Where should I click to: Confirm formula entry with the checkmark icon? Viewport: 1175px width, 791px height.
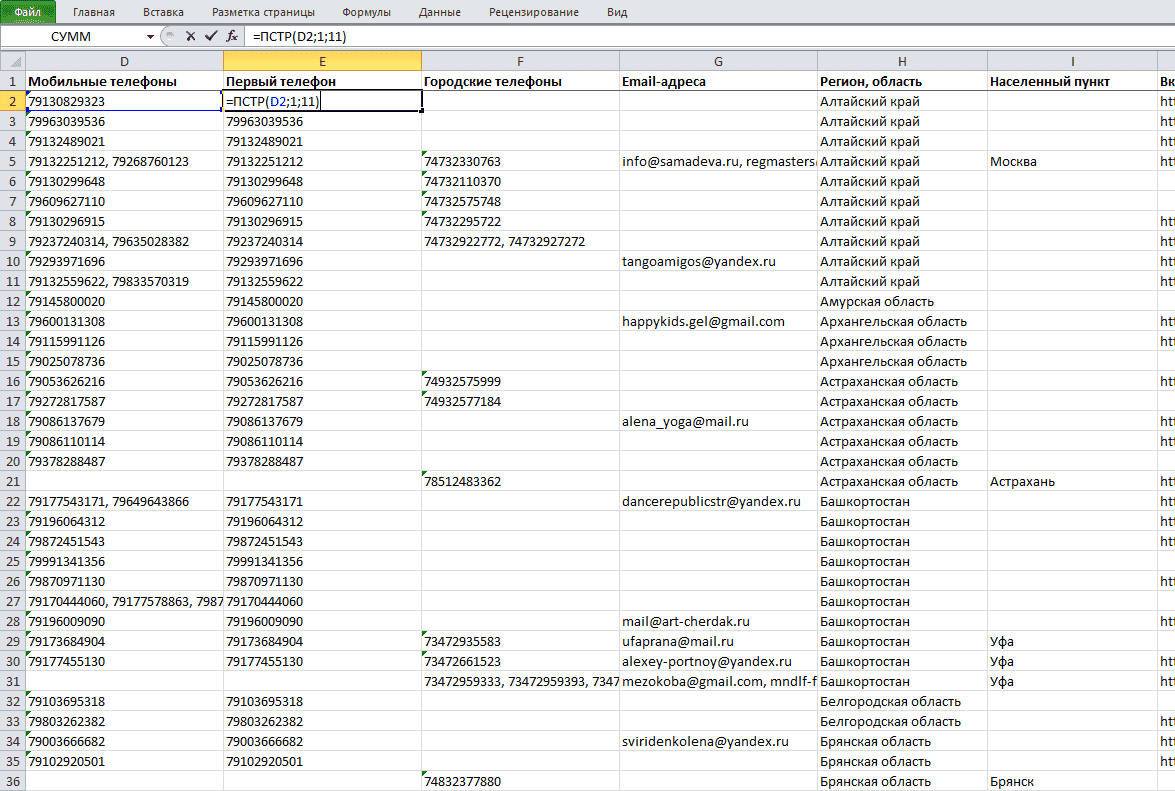(211, 36)
